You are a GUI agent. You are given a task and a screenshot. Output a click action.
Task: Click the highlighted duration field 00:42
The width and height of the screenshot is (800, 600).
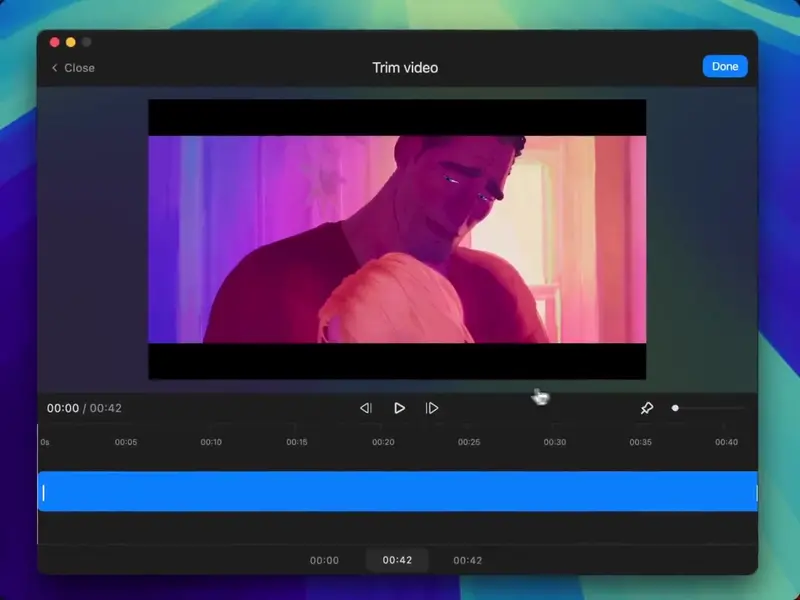[x=397, y=560]
